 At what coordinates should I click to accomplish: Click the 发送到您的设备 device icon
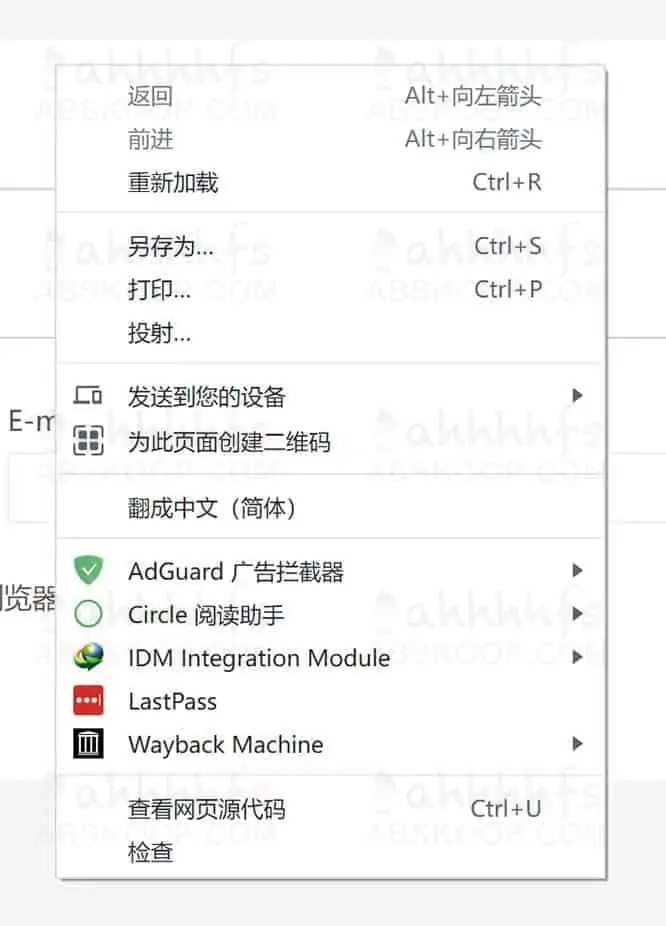(x=89, y=394)
